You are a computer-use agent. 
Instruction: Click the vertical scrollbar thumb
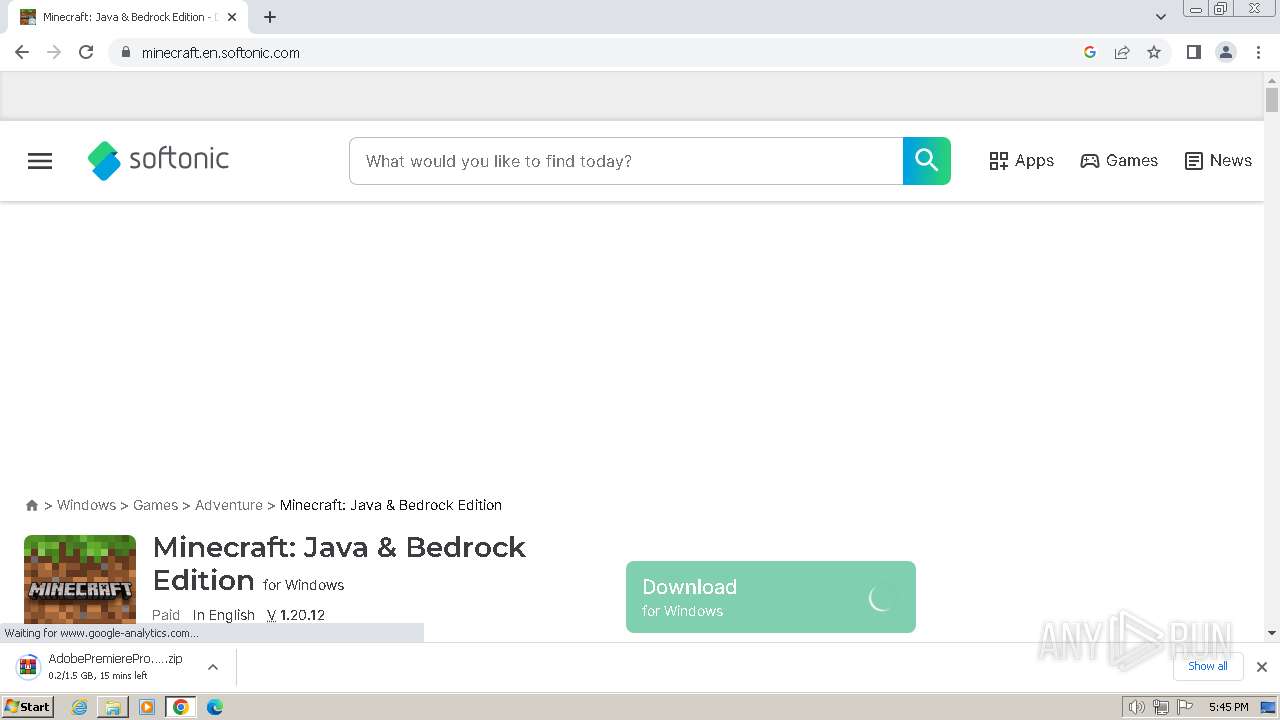coord(1272,100)
